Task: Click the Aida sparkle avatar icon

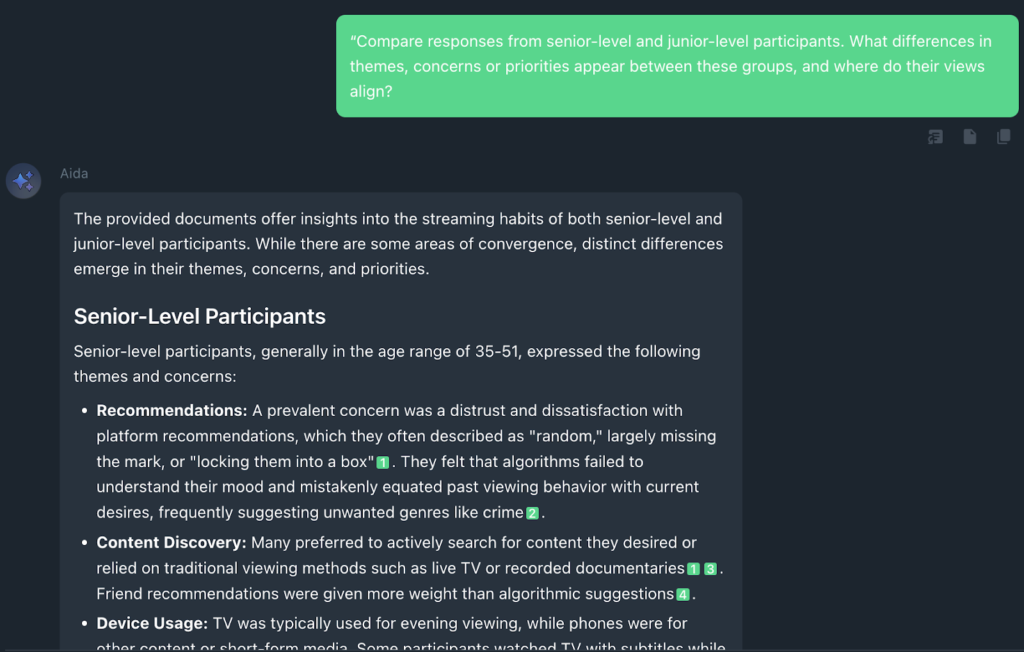Action: [23, 181]
